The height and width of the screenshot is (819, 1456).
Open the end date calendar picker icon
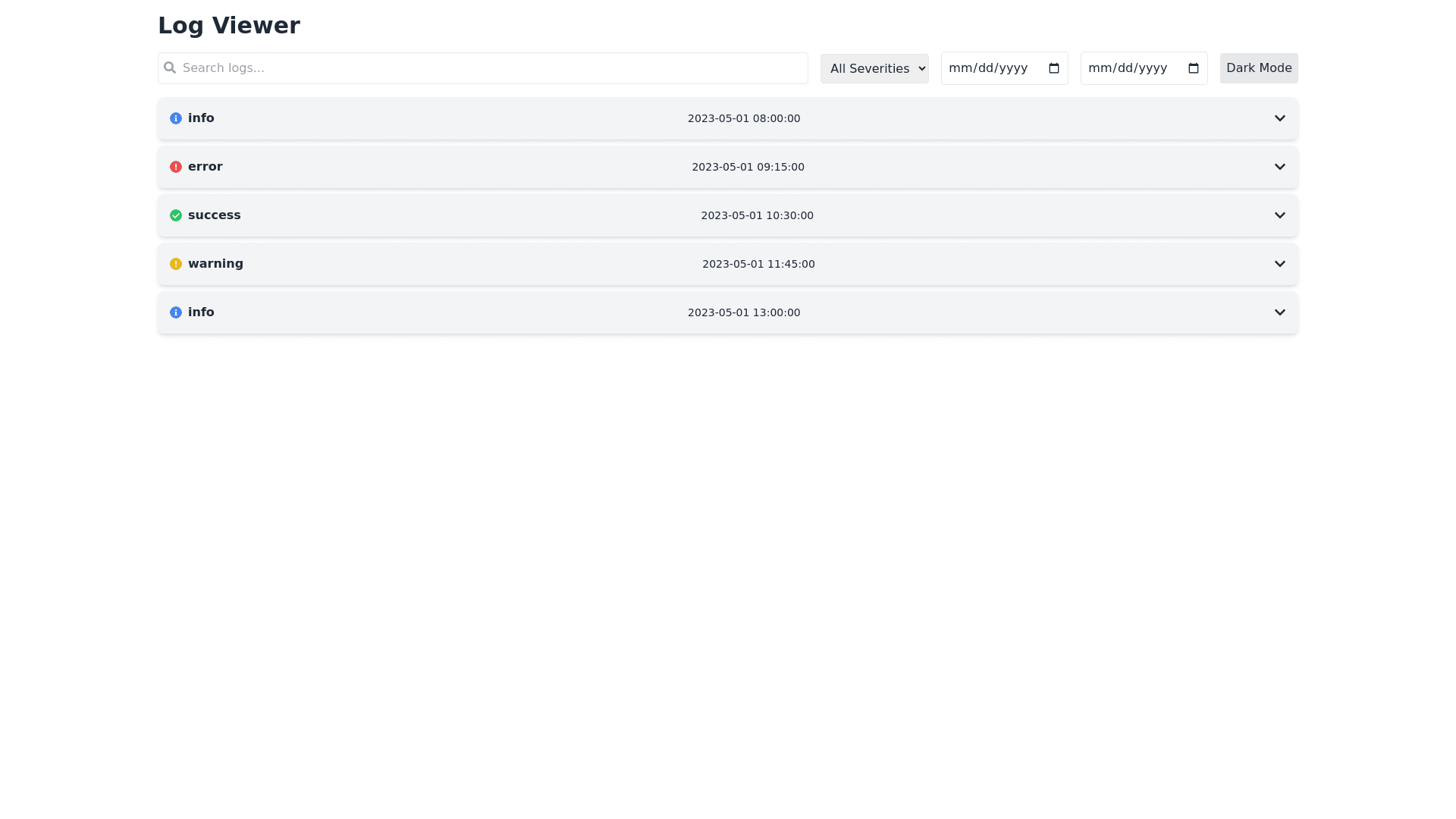pyautogui.click(x=1193, y=68)
